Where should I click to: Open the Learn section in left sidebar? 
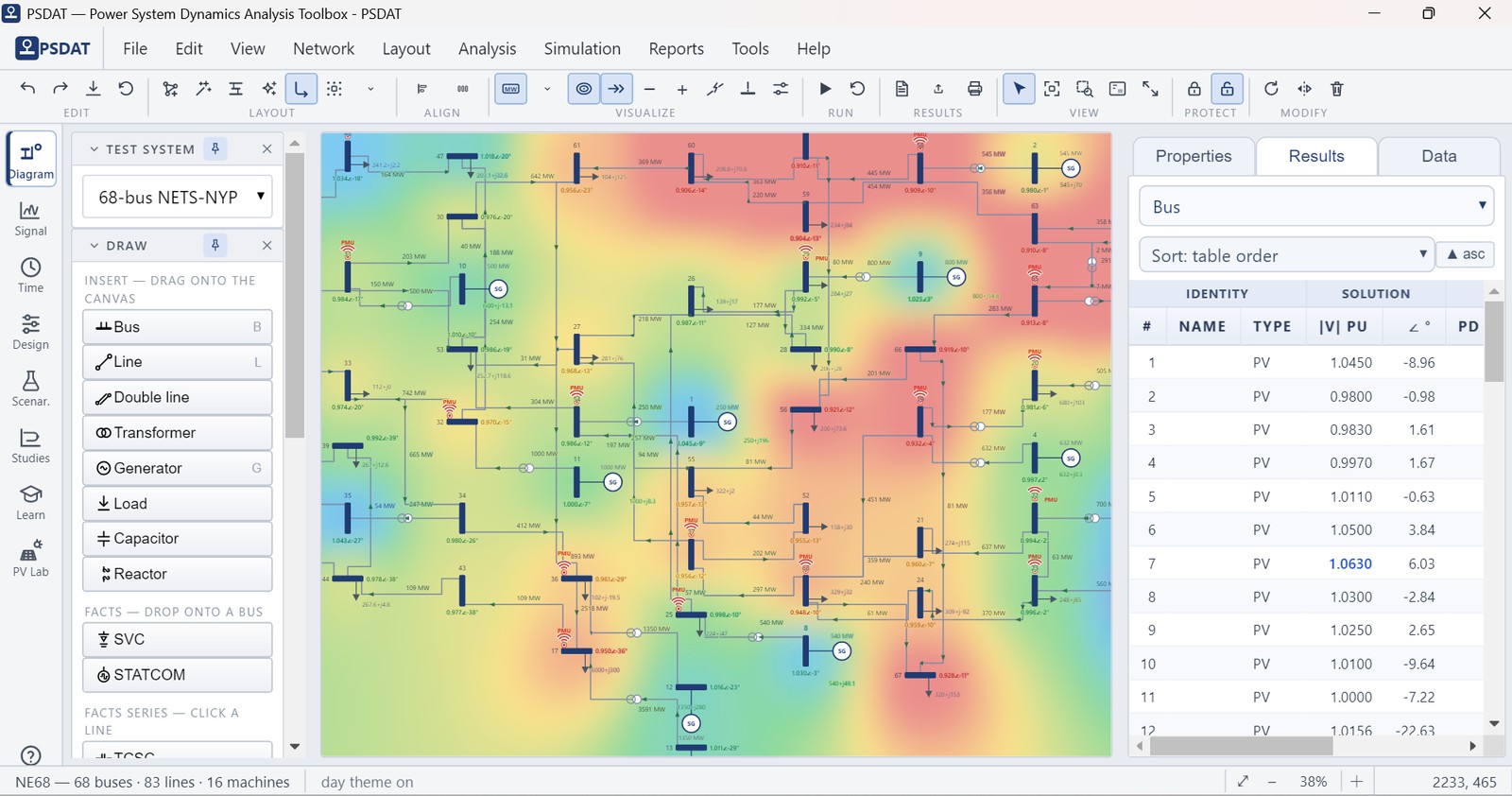coord(30,503)
